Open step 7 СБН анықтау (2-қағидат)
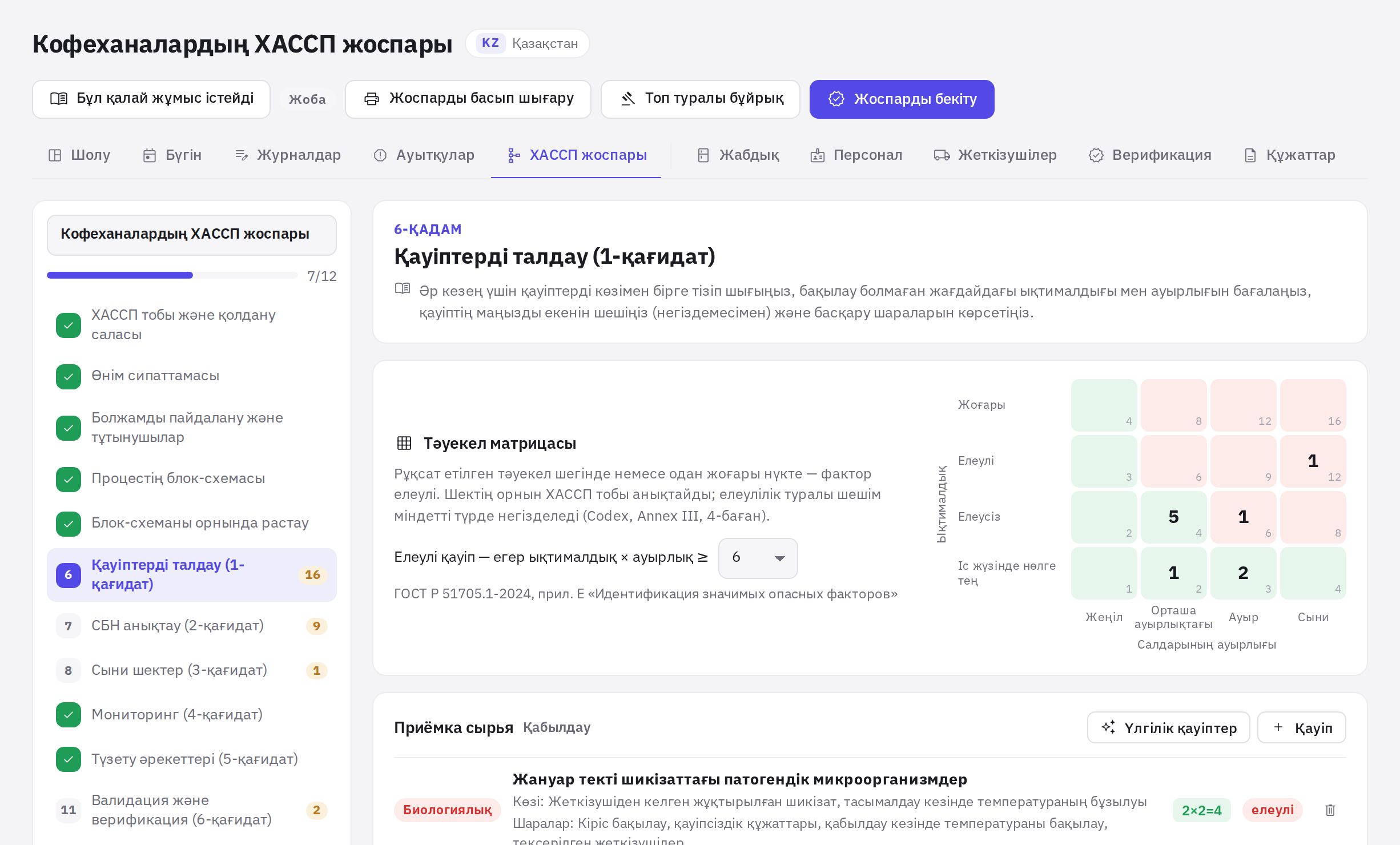Image resolution: width=1400 pixels, height=845 pixels. pyautogui.click(x=192, y=626)
